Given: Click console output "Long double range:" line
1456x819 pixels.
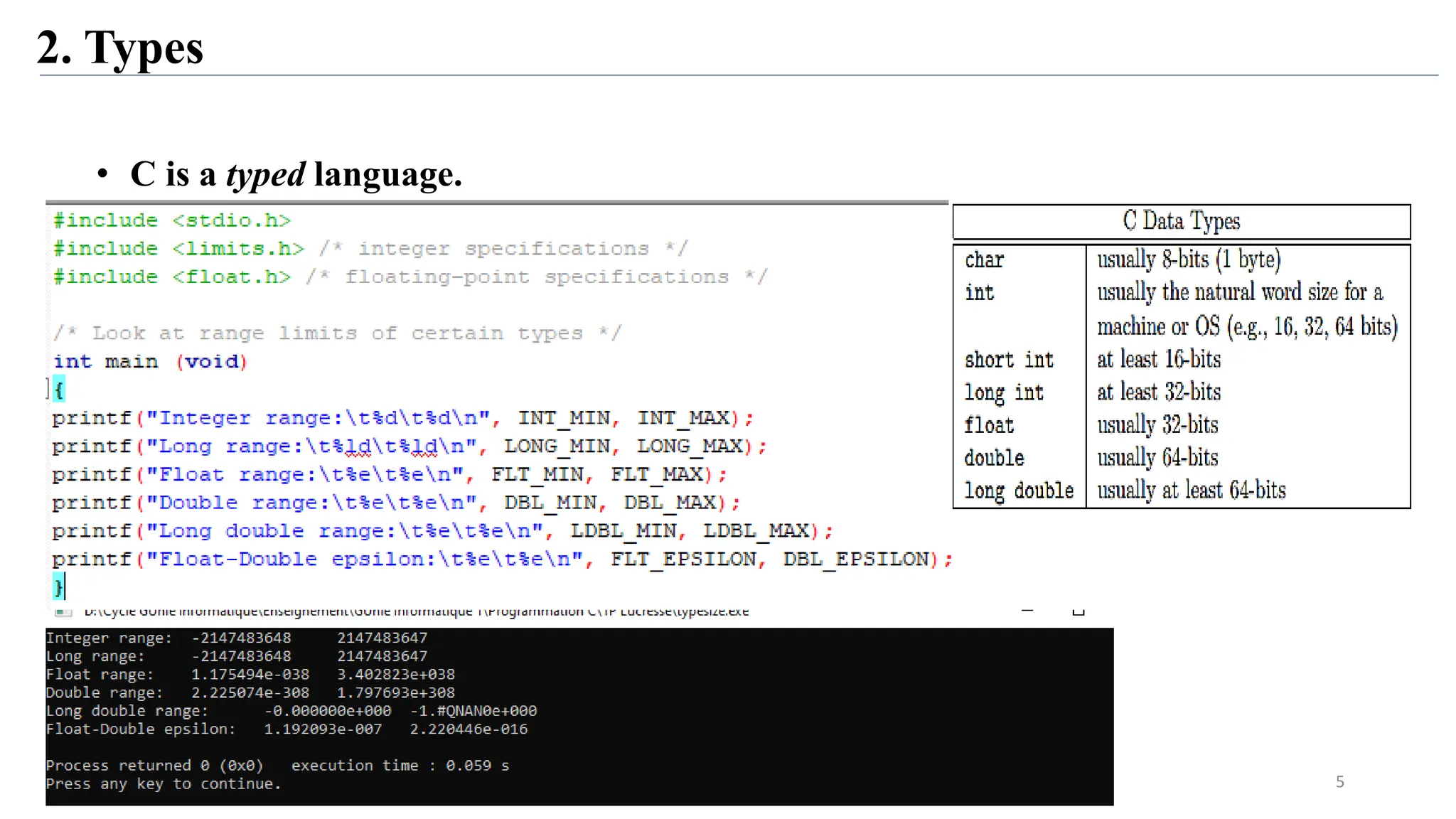Looking at the screenshot, I should click(x=291, y=711).
